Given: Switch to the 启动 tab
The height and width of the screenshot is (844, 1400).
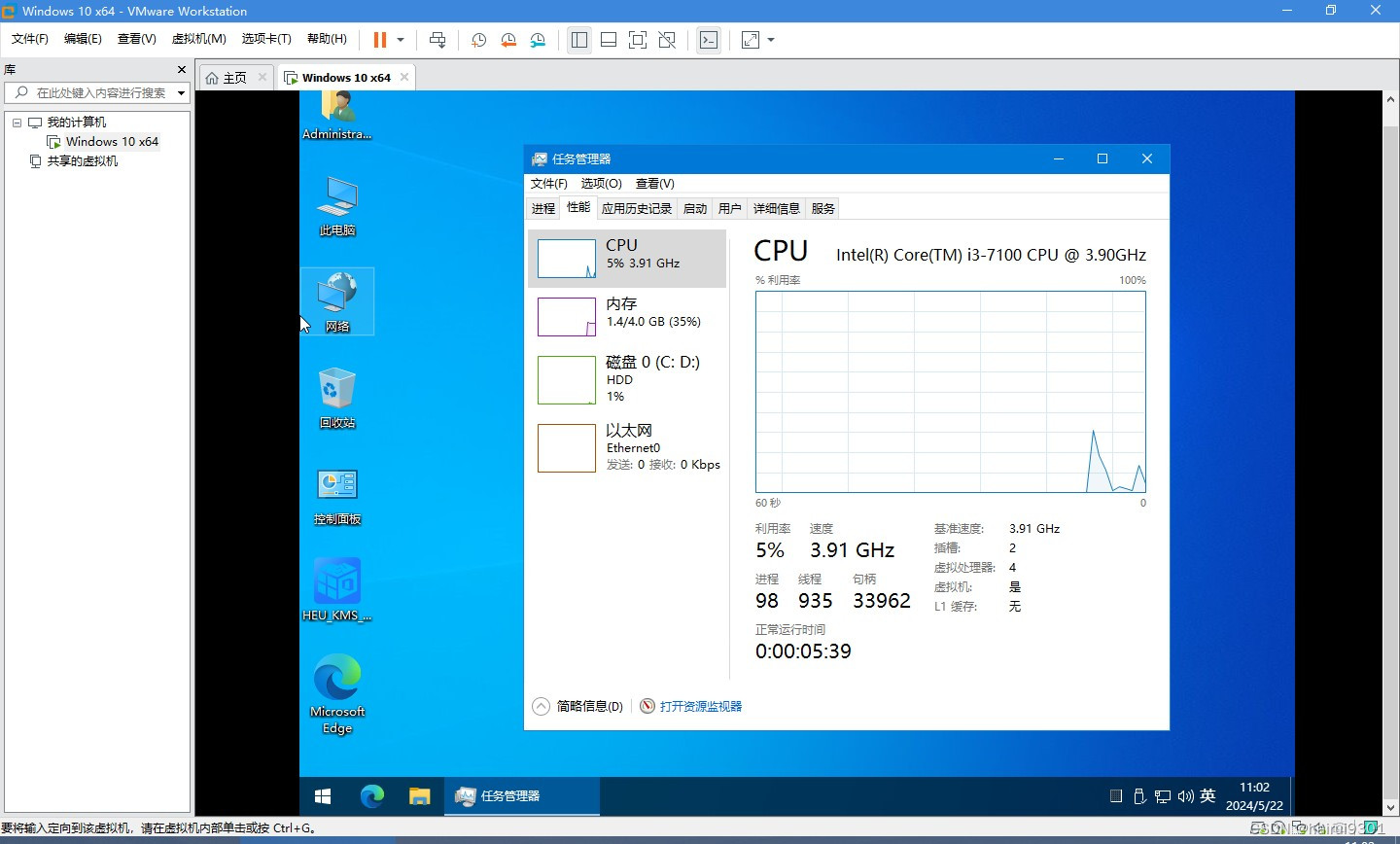Looking at the screenshot, I should coord(694,209).
